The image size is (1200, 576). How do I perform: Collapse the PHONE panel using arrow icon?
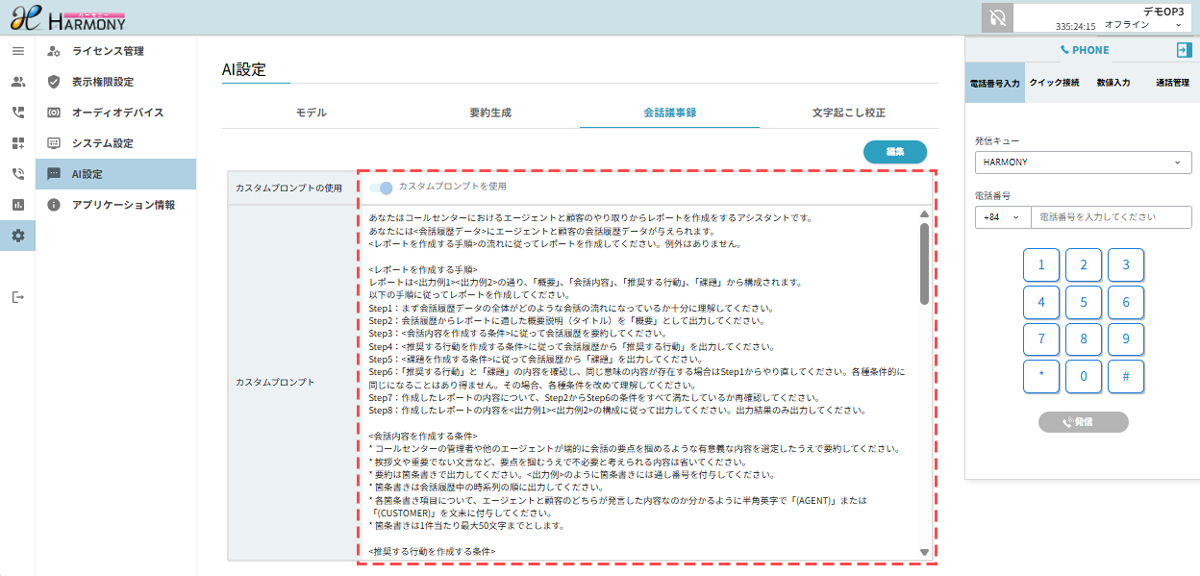1184,50
